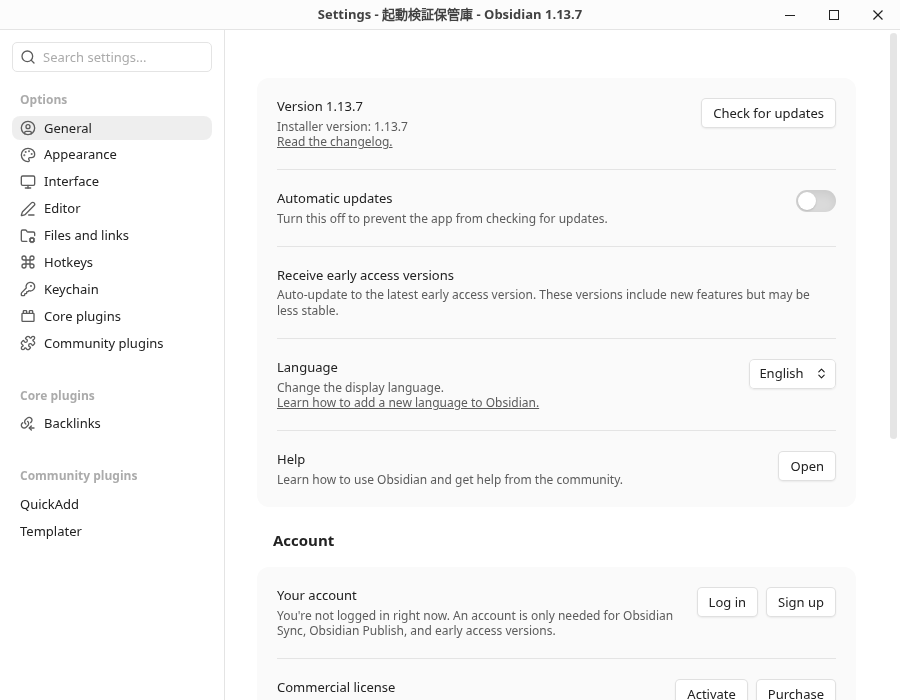Go to Interface settings label
The height and width of the screenshot is (700, 900).
(x=71, y=182)
